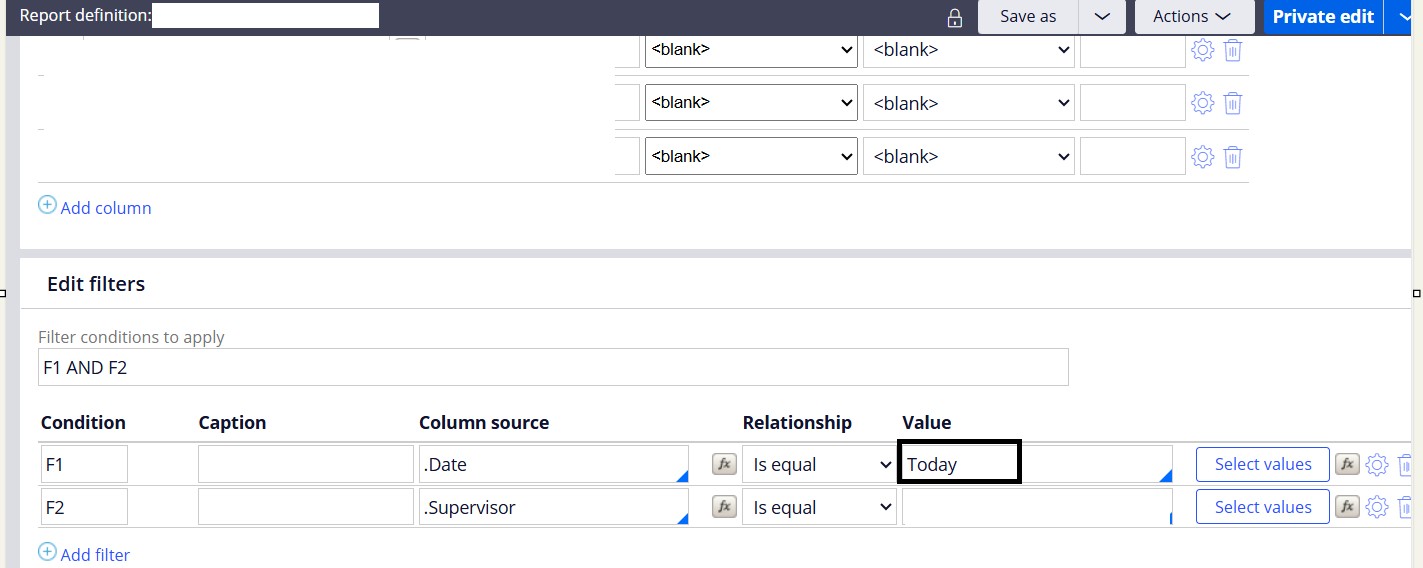
Task: Expand first row's left <blank> dropdown
Action: pos(751,49)
